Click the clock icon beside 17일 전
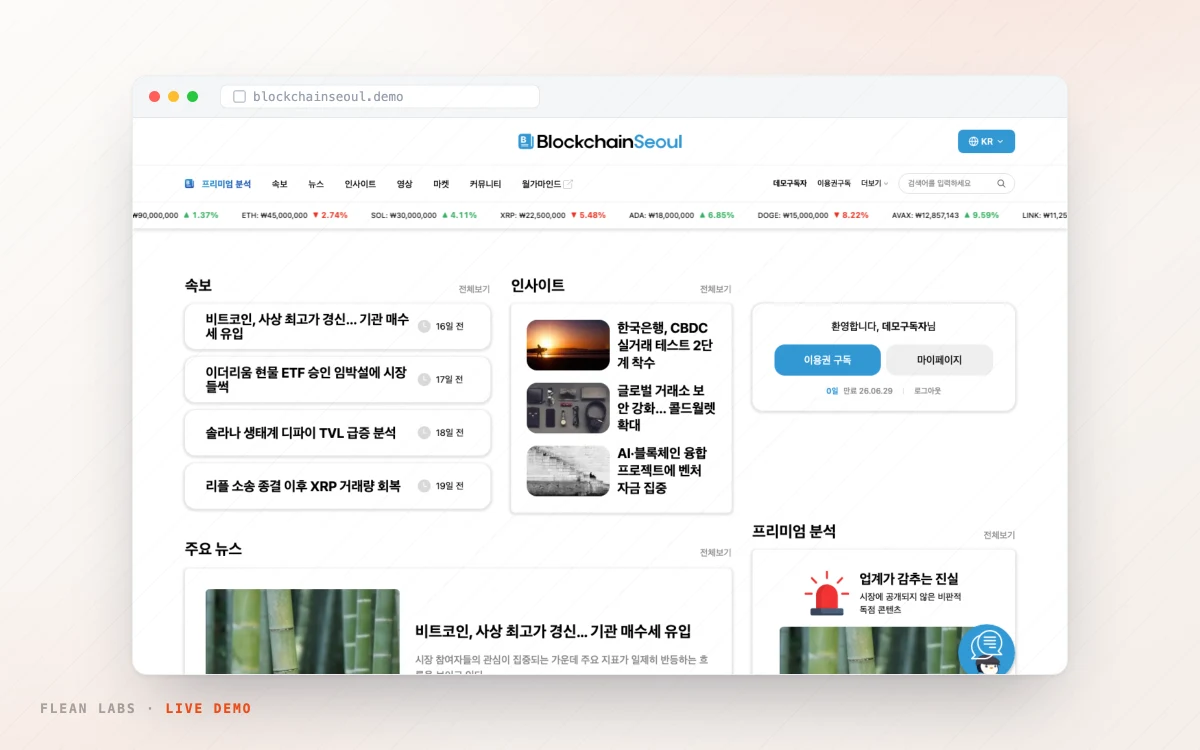 (424, 379)
